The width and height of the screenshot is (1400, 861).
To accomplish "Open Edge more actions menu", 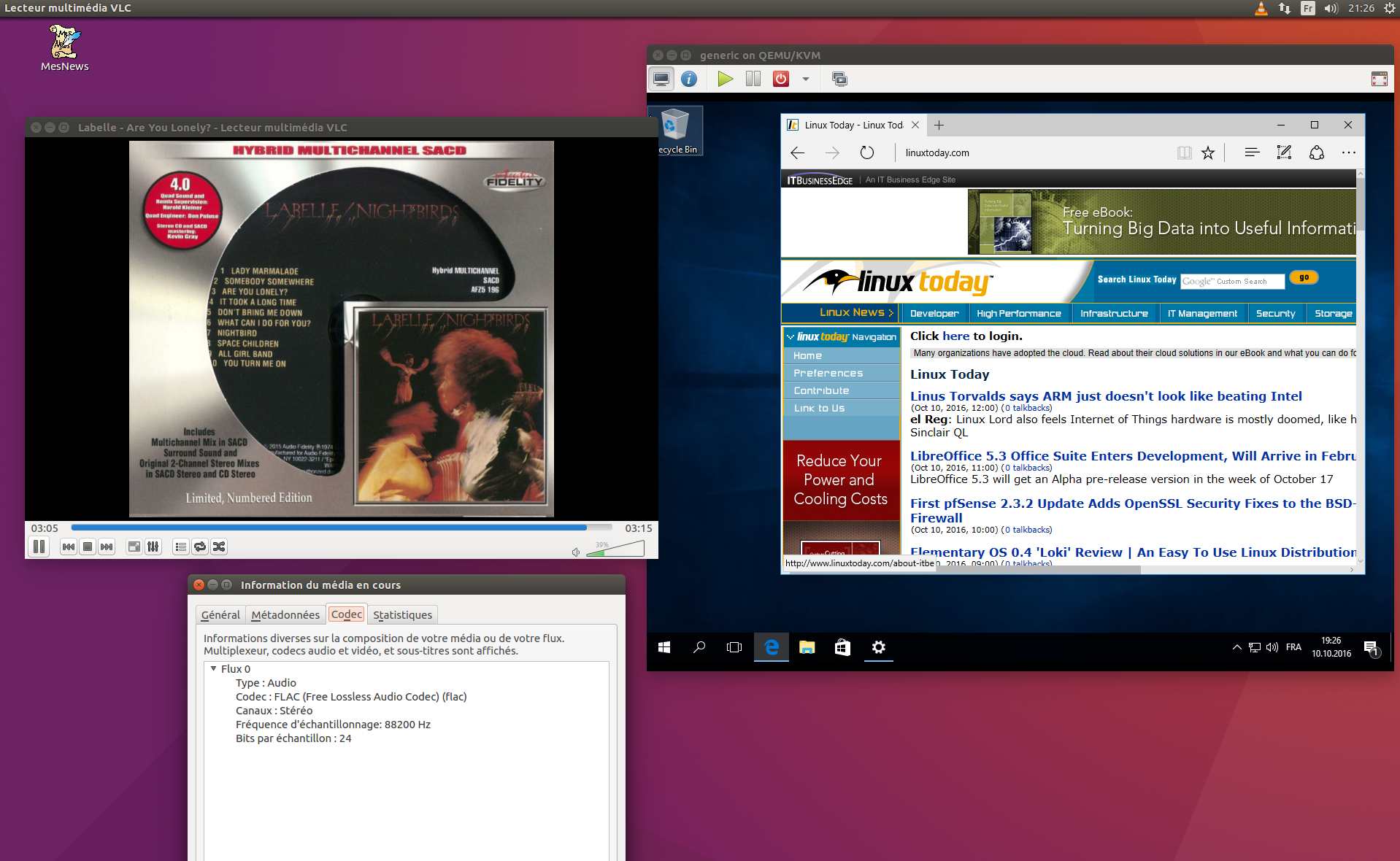I will click(1349, 152).
